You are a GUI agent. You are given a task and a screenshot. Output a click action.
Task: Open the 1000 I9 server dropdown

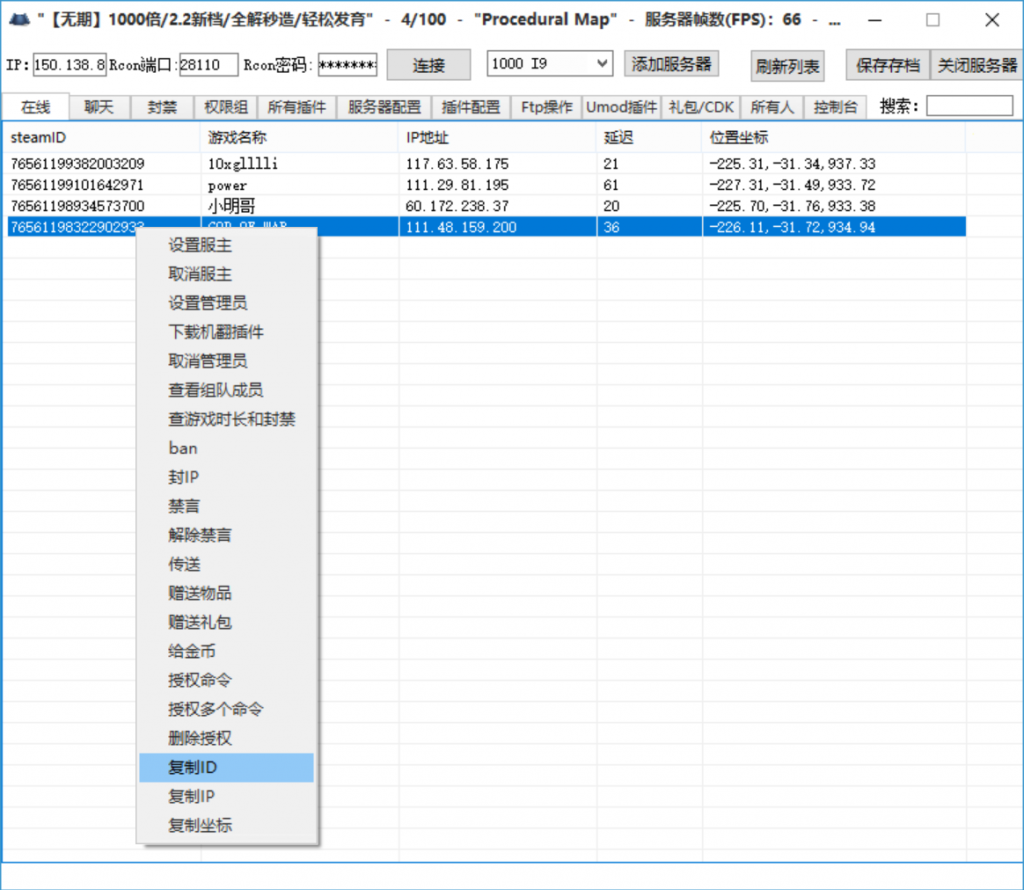(x=549, y=64)
